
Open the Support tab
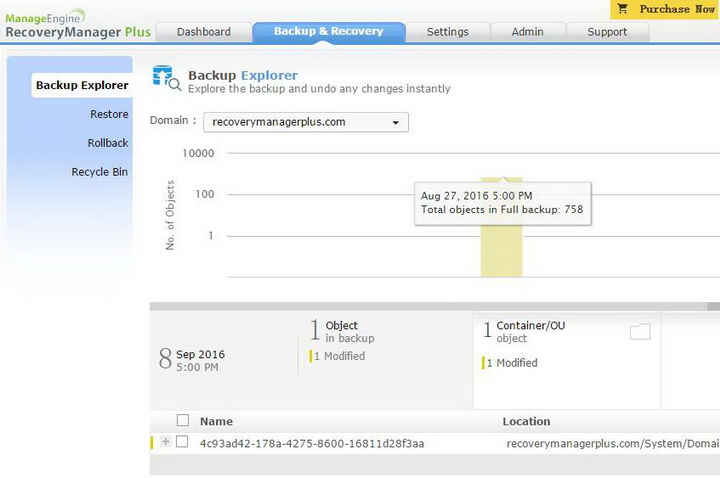point(608,32)
